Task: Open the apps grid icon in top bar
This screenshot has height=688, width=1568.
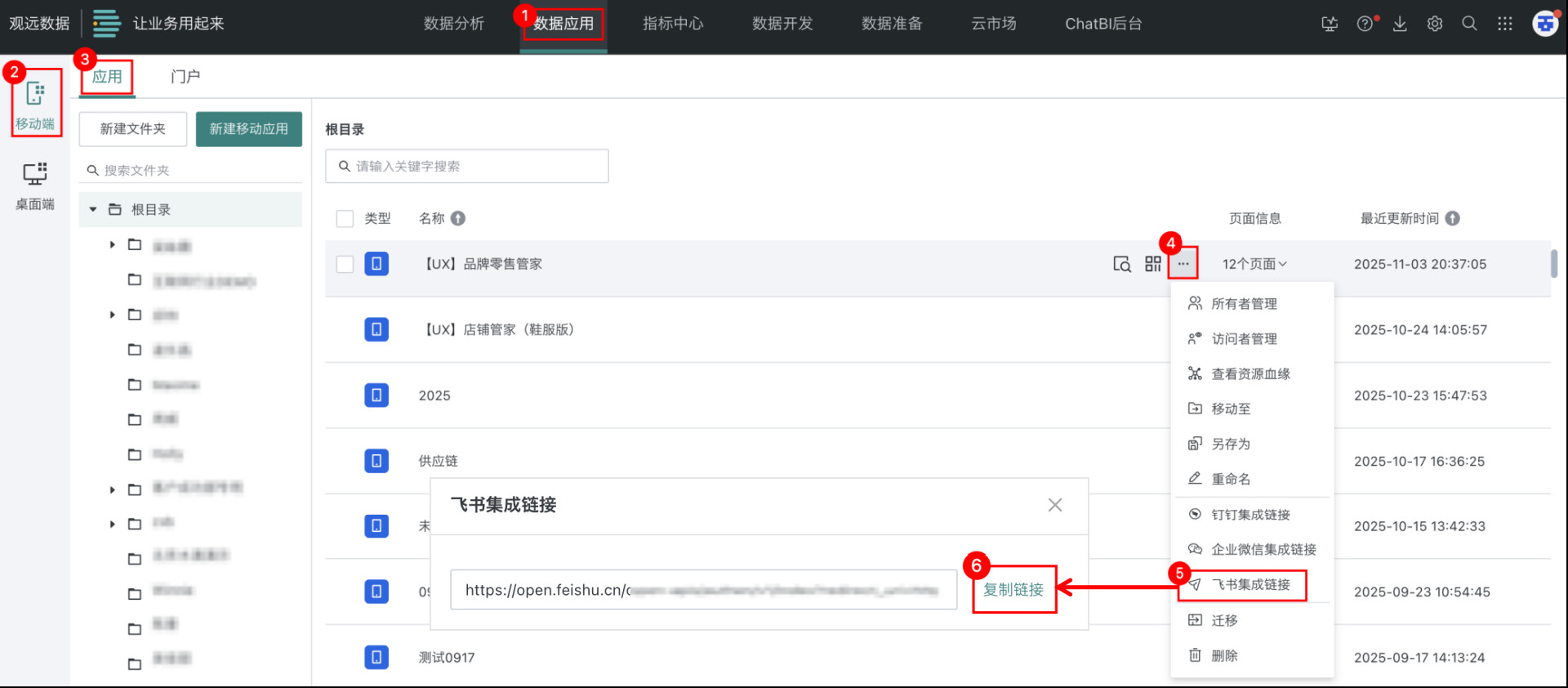Action: click(1504, 24)
